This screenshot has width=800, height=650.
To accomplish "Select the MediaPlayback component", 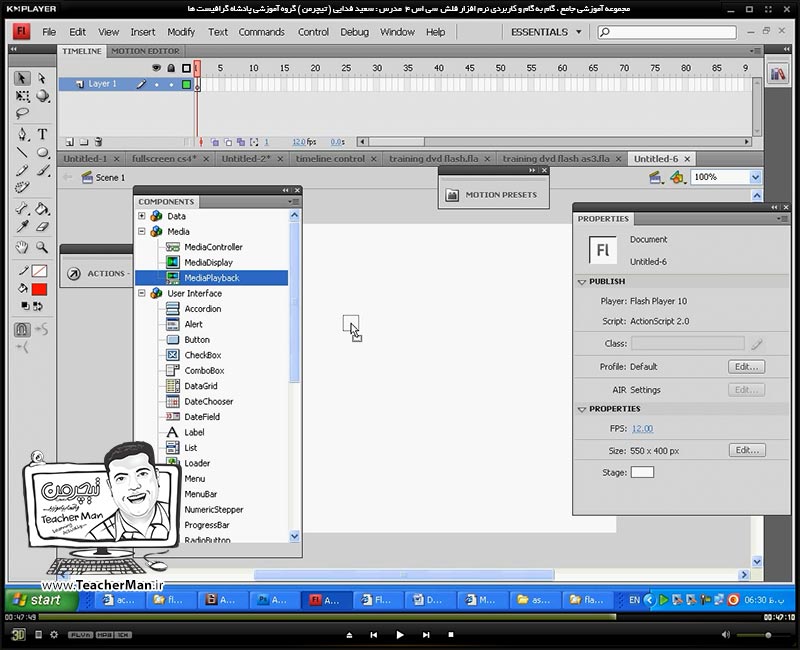I will click(212, 278).
